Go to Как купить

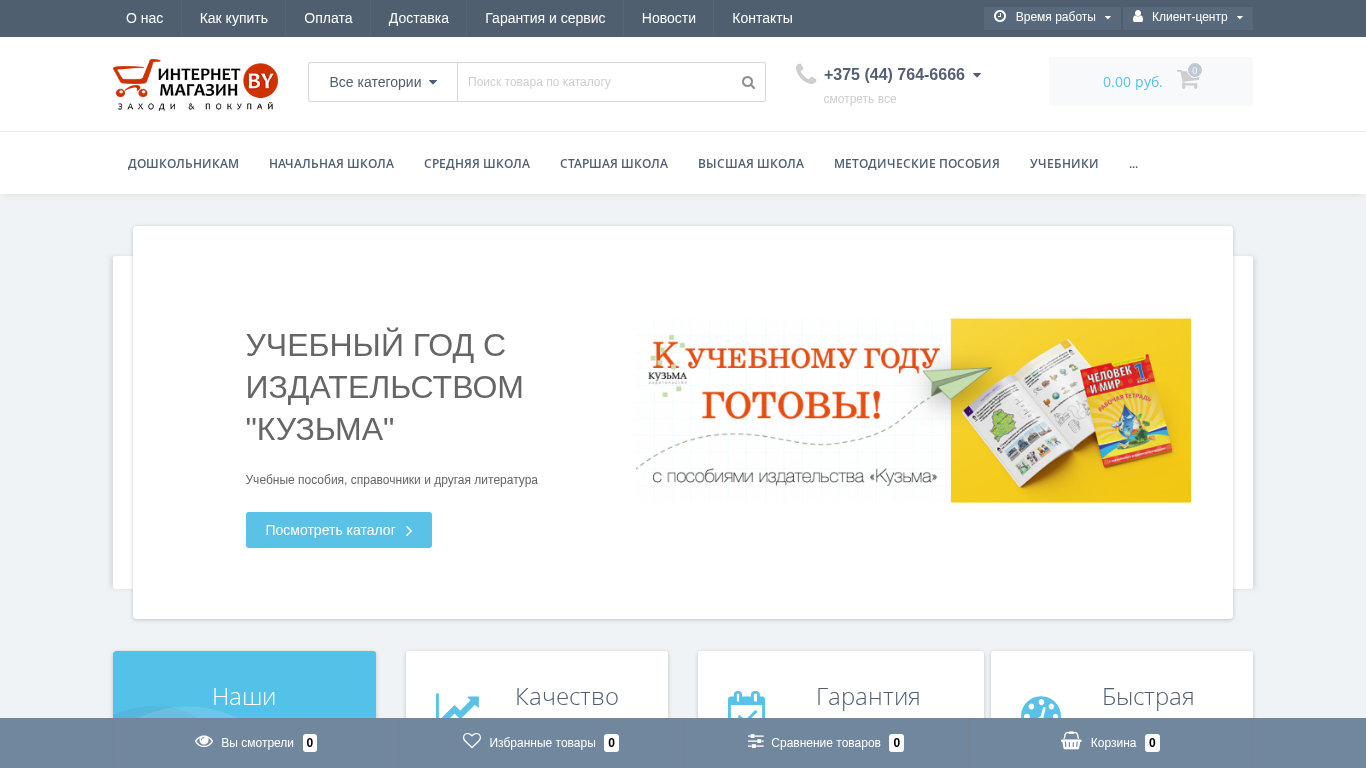click(x=233, y=18)
